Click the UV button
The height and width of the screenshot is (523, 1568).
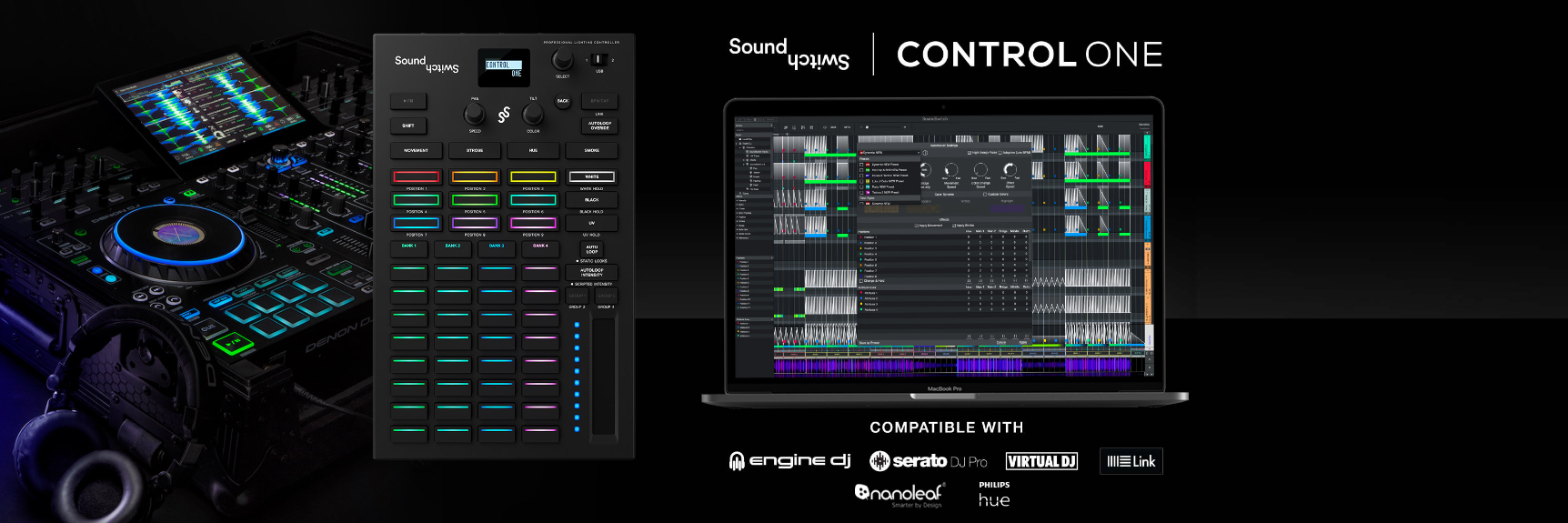click(x=592, y=223)
